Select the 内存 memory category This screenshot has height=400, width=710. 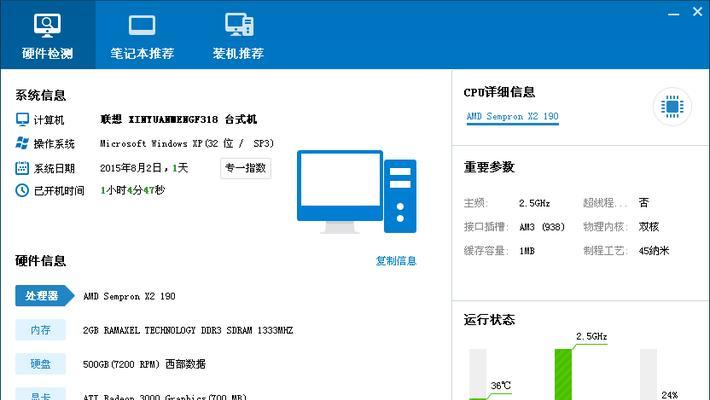(40, 330)
